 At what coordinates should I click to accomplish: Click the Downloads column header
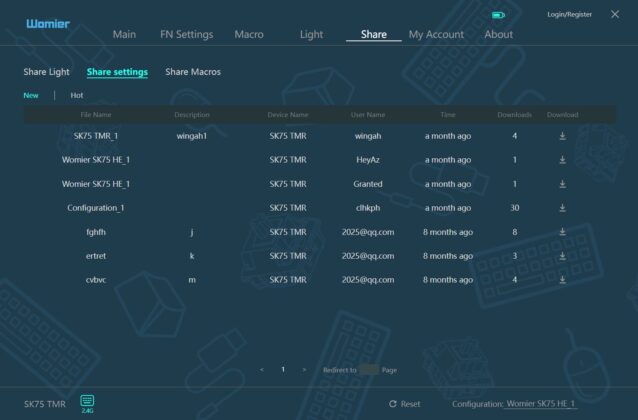pyautogui.click(x=514, y=115)
